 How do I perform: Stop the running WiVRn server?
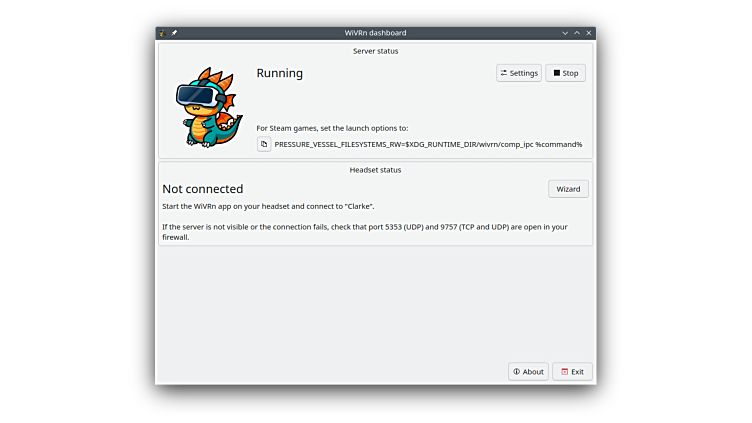(x=565, y=73)
